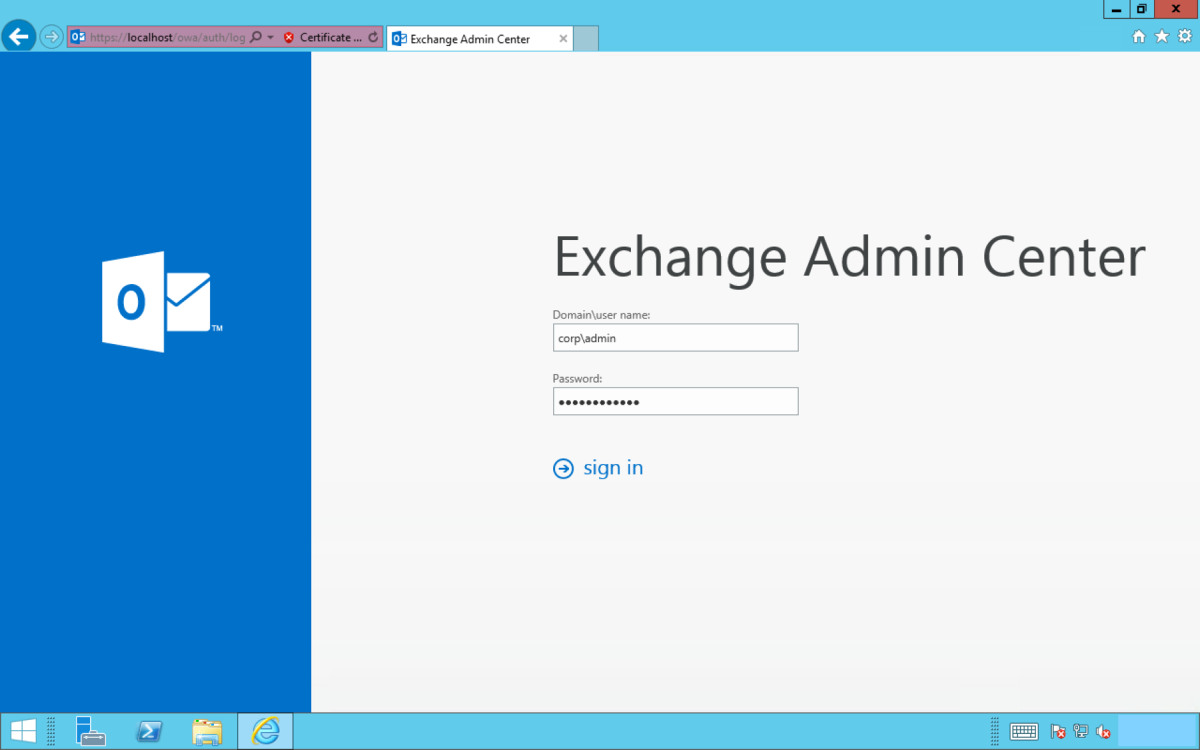Open the touch keyboard from the system tray
The height and width of the screenshot is (750, 1200).
[x=1023, y=731]
